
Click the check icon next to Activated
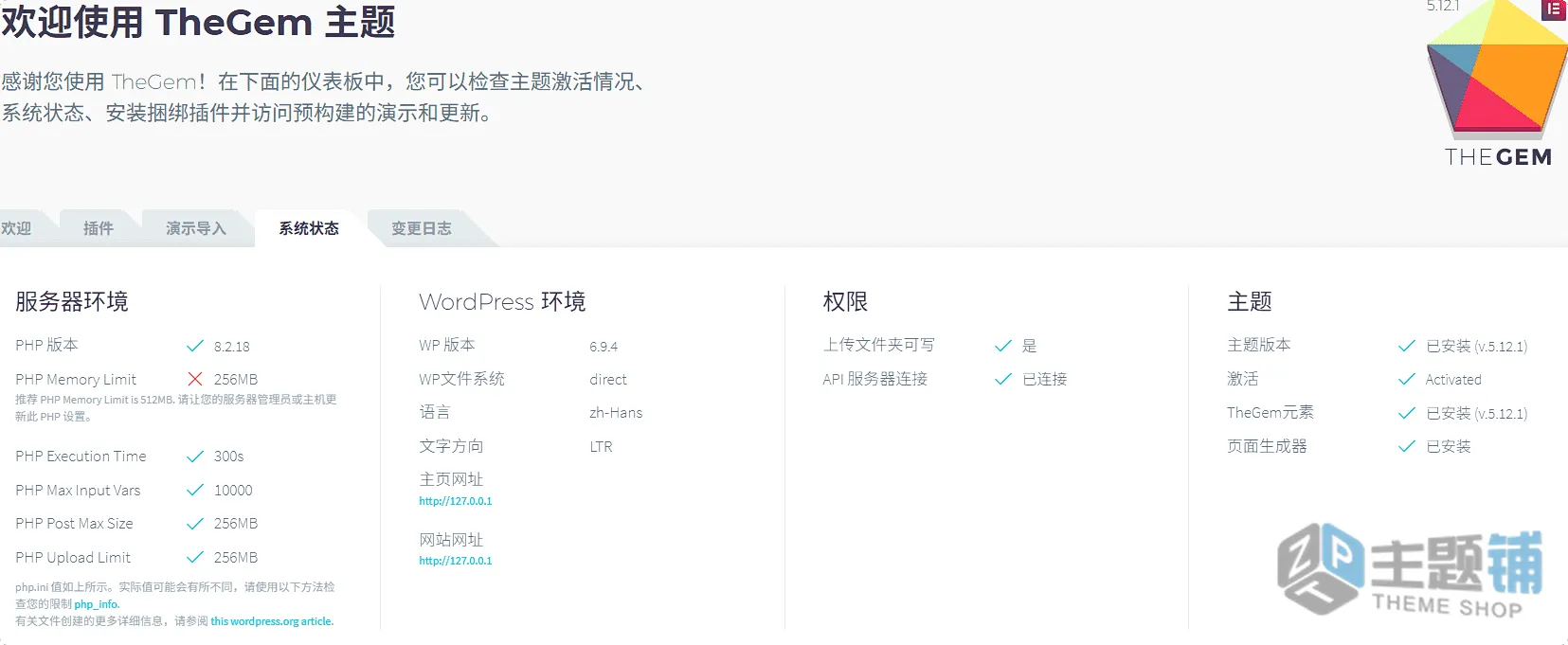click(1407, 379)
